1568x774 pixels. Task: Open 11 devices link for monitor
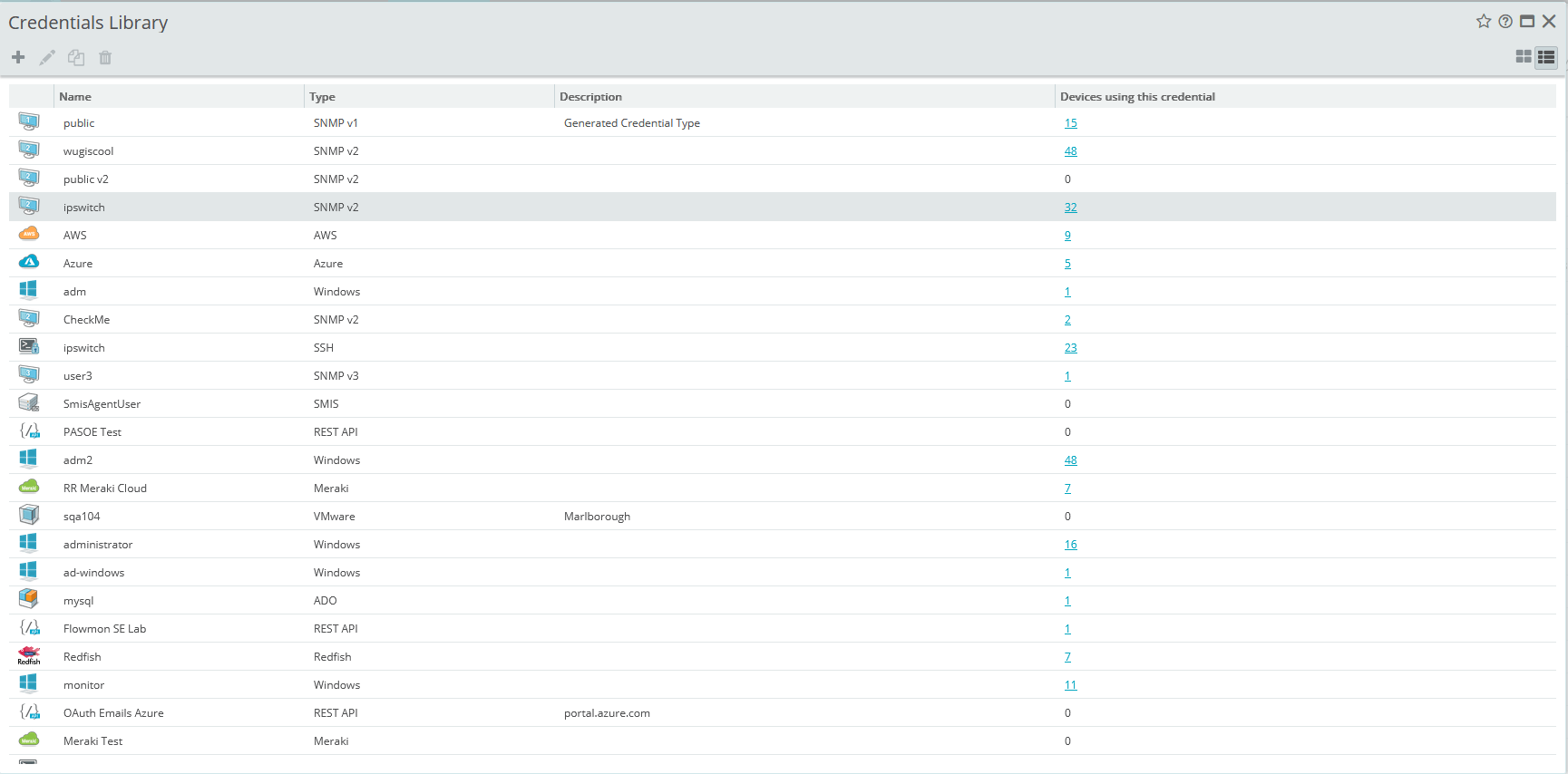[x=1071, y=685]
